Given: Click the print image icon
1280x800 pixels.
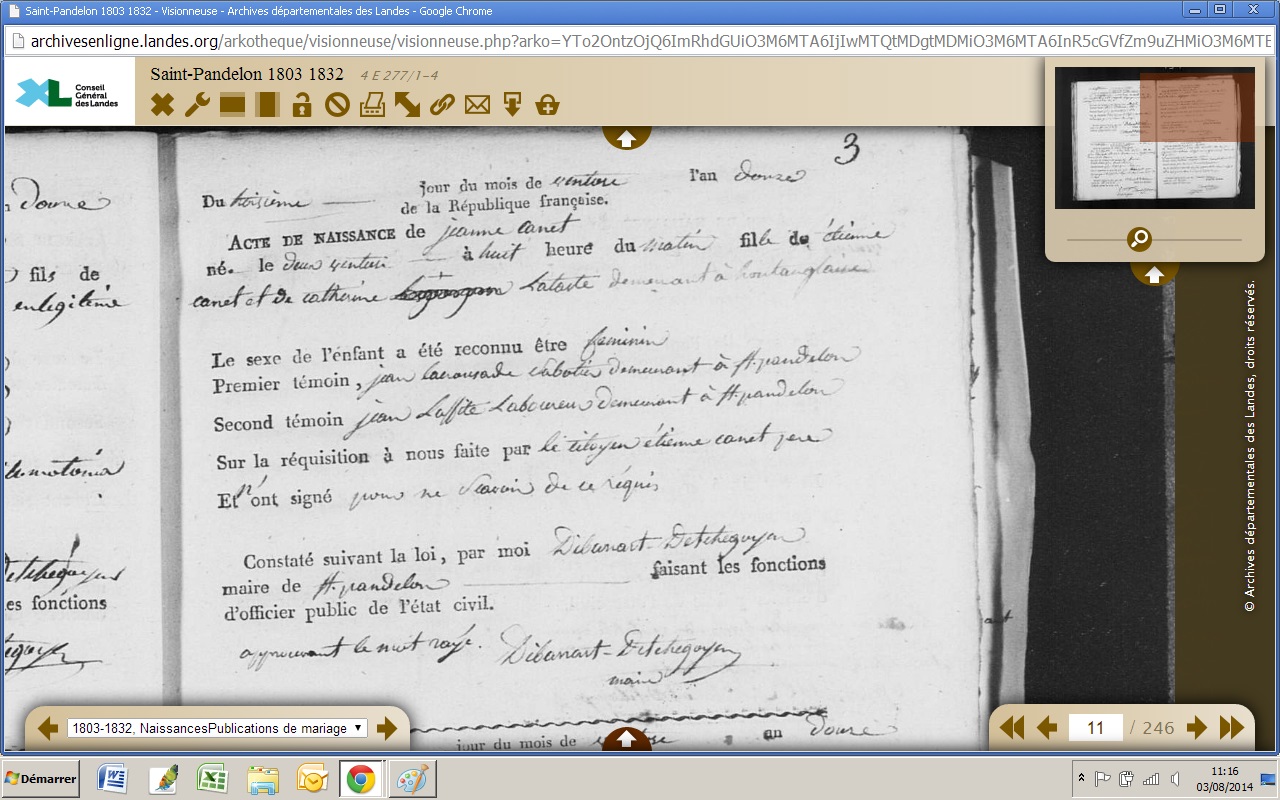Looking at the screenshot, I should [x=372, y=104].
